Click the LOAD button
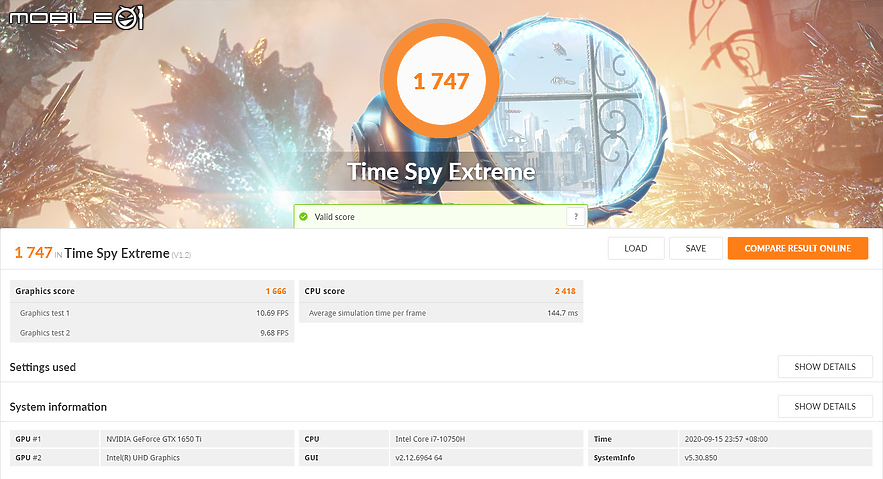The width and height of the screenshot is (883, 479). 636,248
